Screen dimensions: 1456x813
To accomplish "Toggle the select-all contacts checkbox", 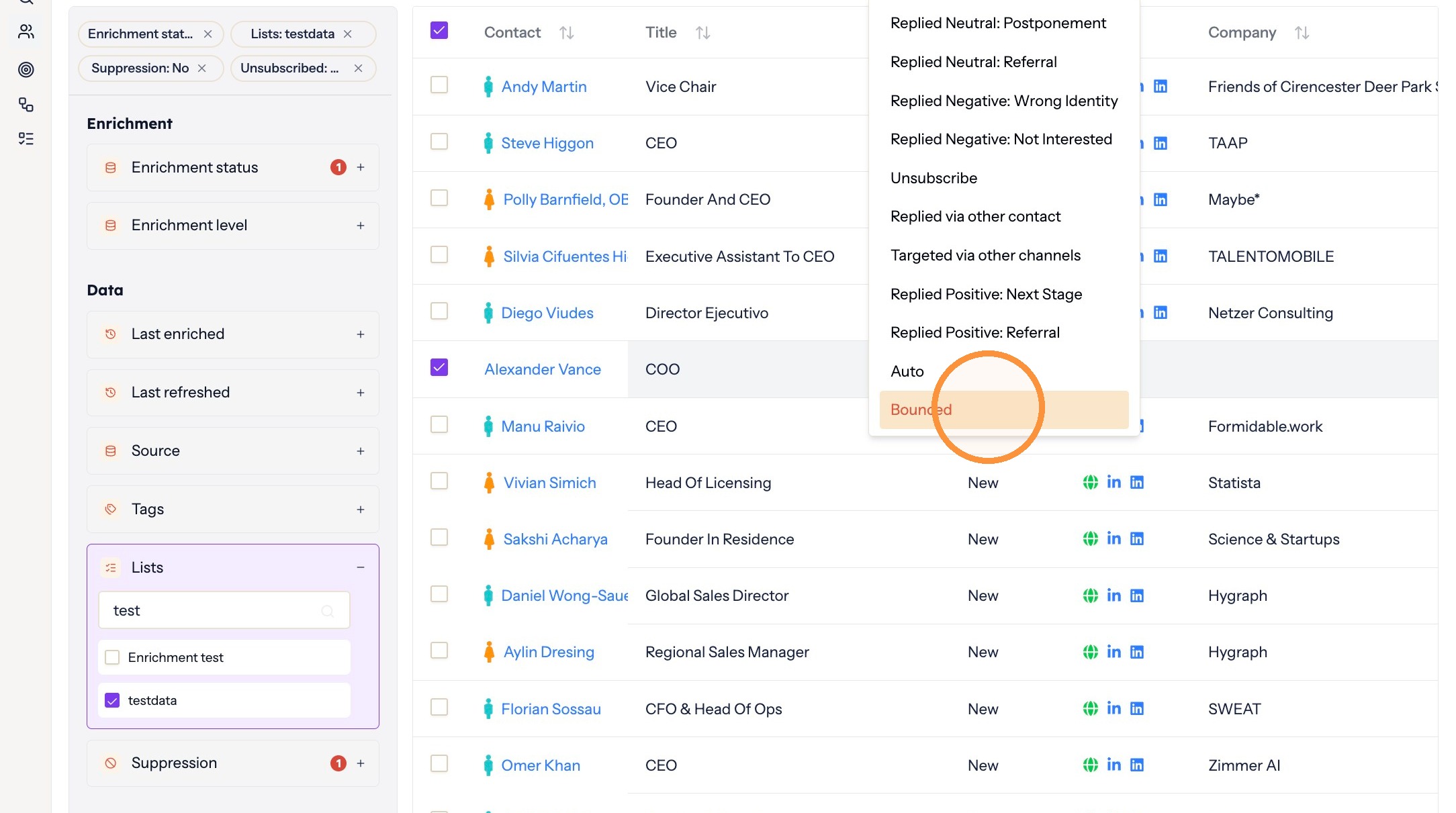I will coord(439,31).
